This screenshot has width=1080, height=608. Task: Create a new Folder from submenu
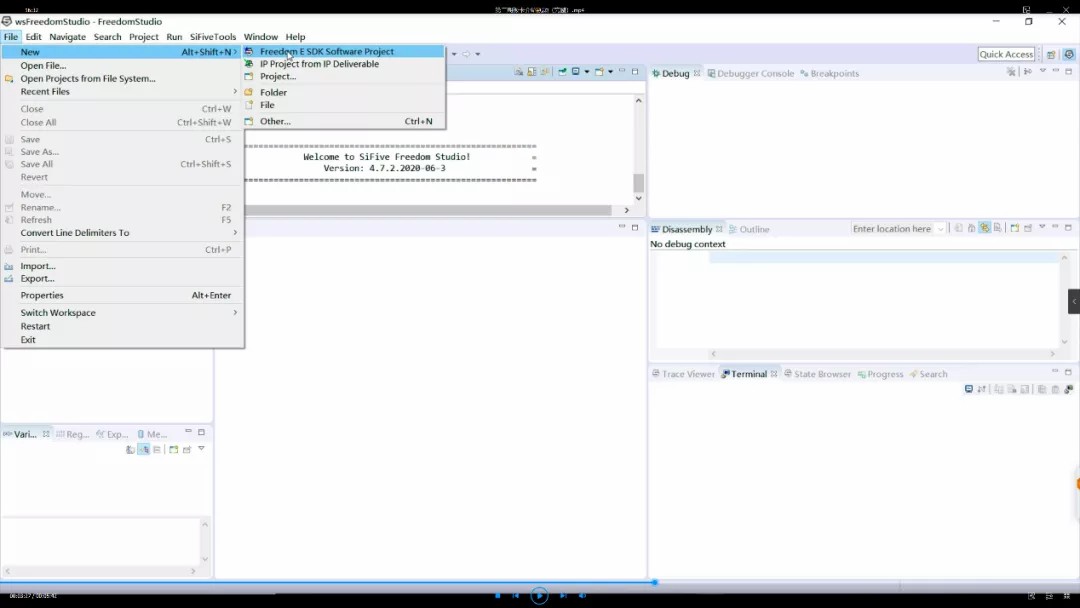point(344,92)
